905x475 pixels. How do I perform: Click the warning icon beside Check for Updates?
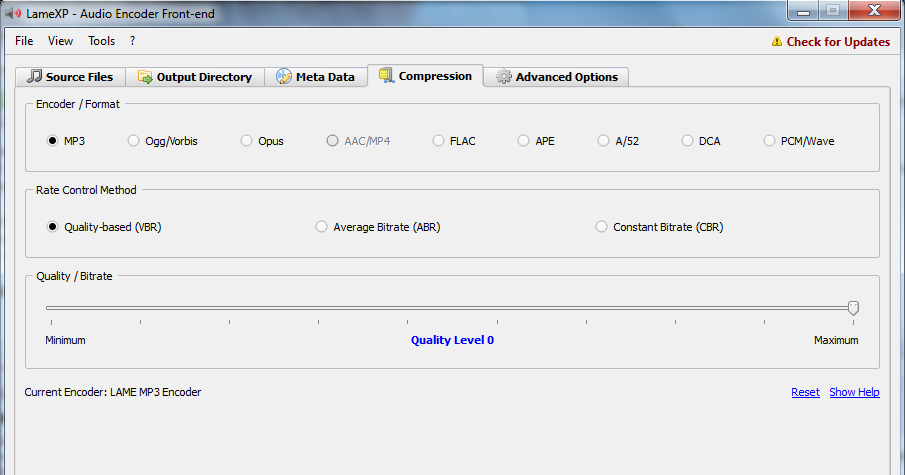pyautogui.click(x=777, y=42)
